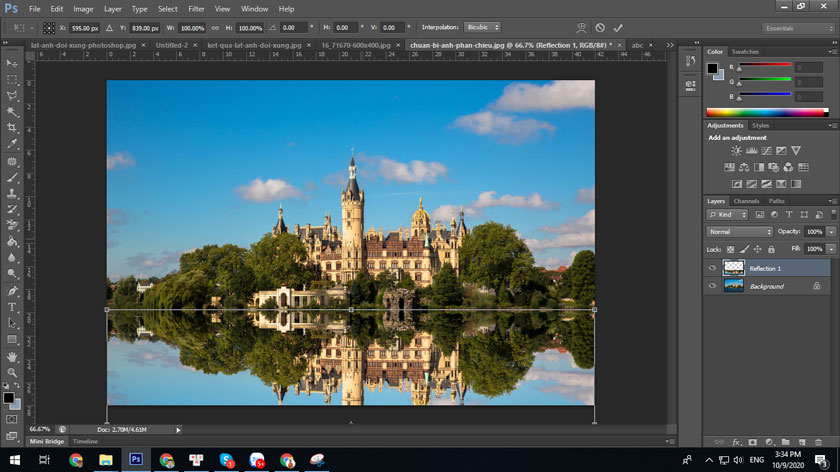Switch to Untitled-2 document tab

coord(171,46)
